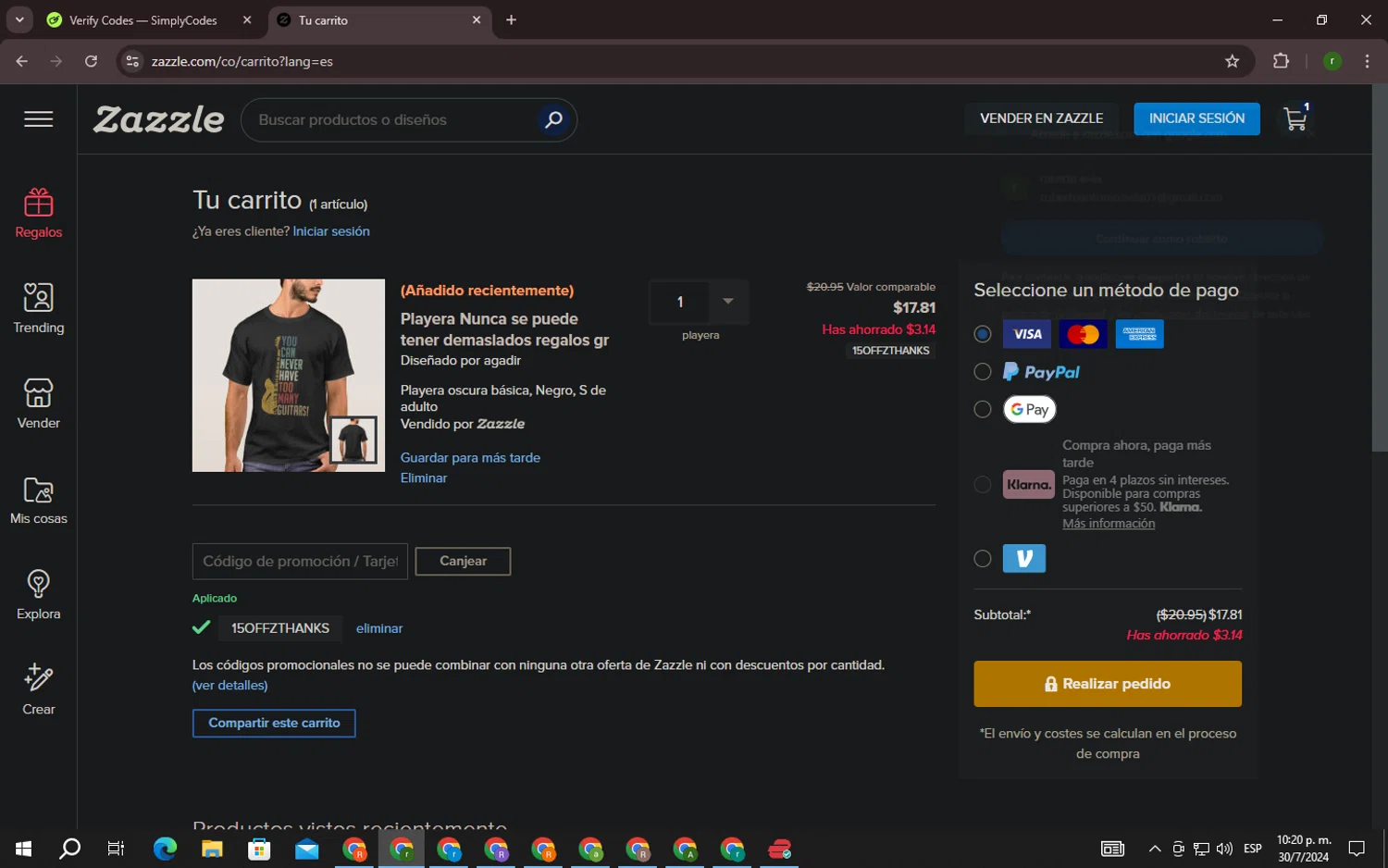The image size is (1388, 868).
Task: Click the Zazzle logo
Action: point(158,119)
